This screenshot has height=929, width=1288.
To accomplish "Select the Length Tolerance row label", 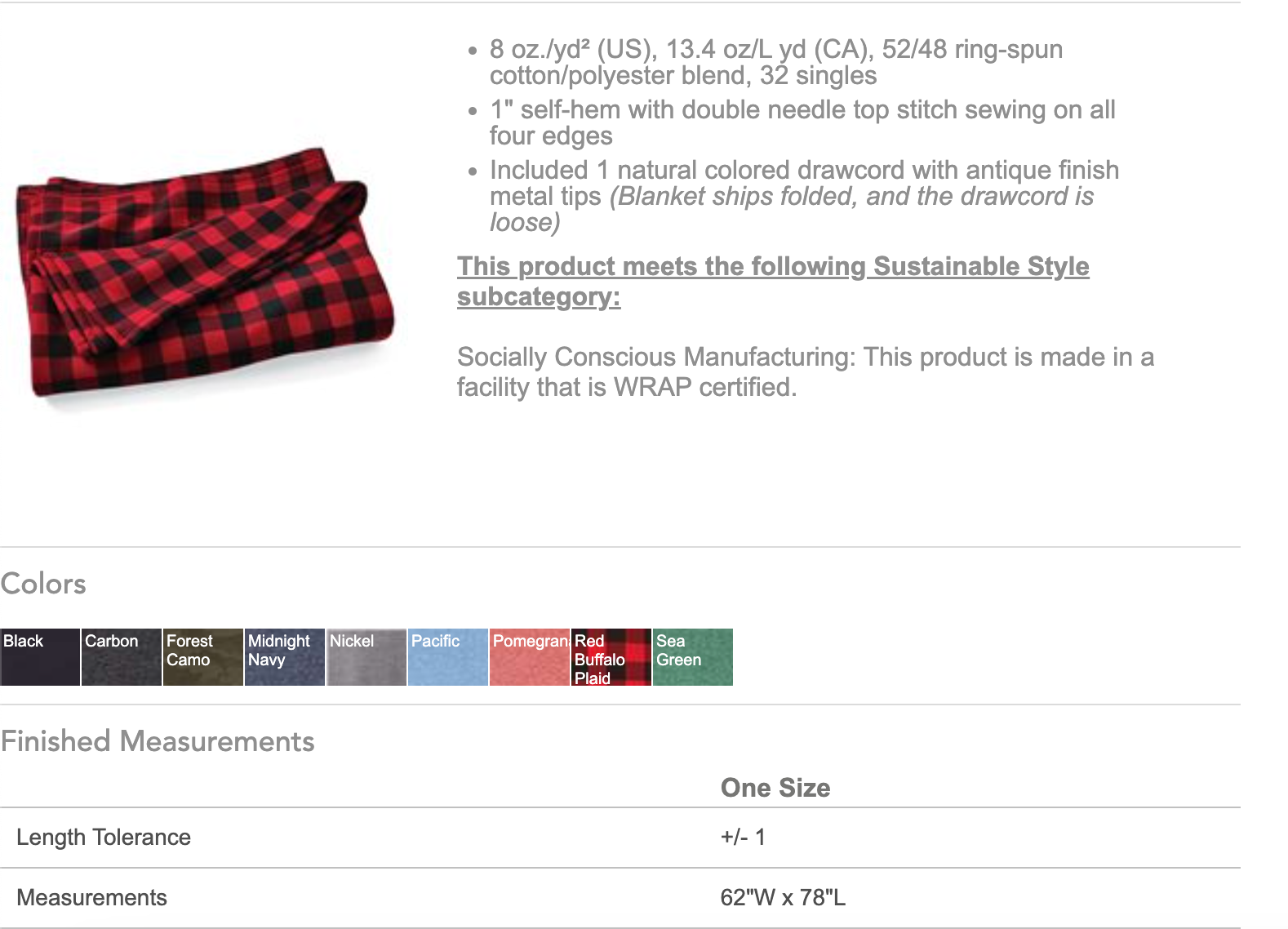I will point(104,838).
